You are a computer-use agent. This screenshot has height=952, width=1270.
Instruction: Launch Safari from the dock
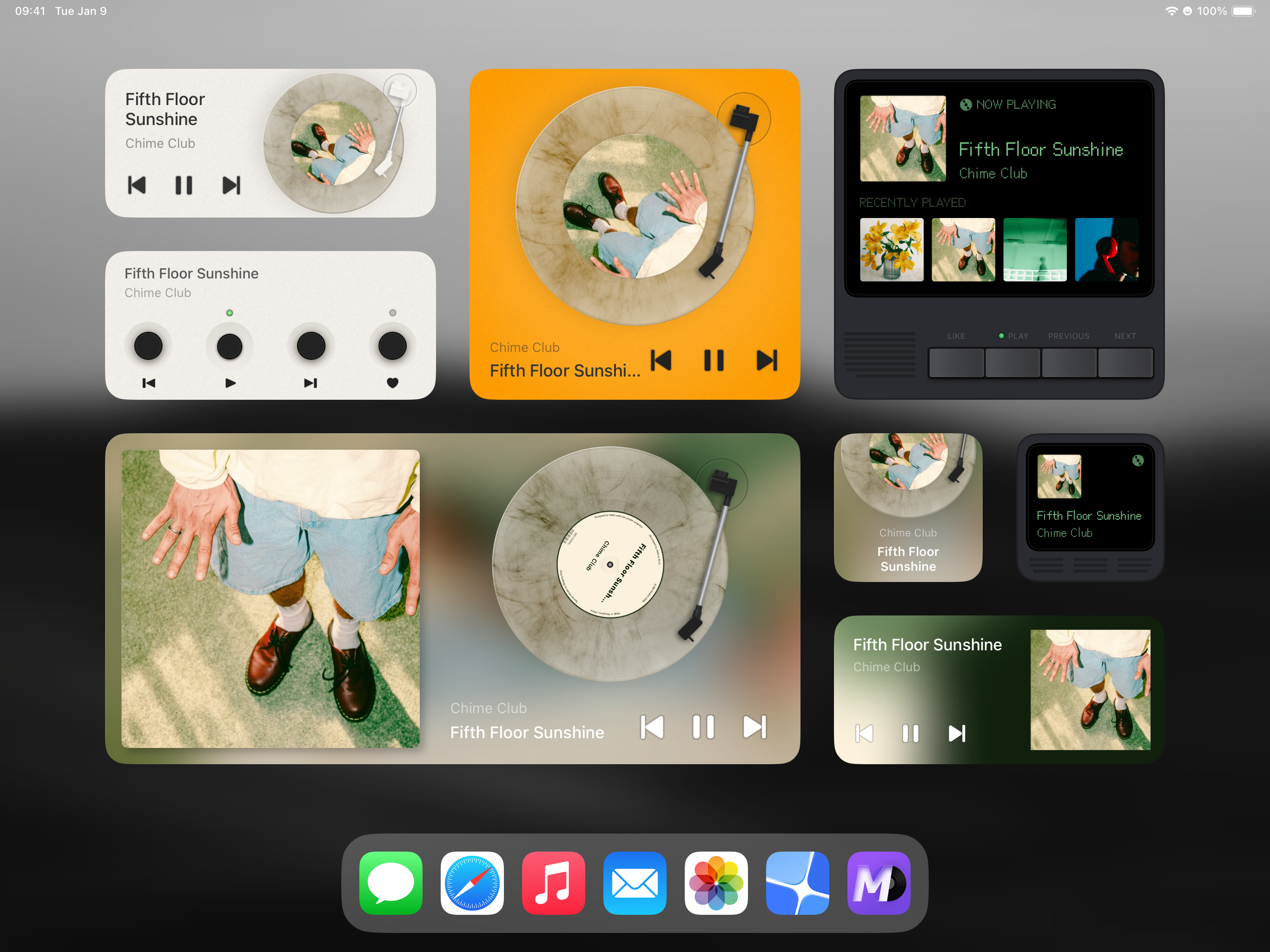(x=472, y=883)
